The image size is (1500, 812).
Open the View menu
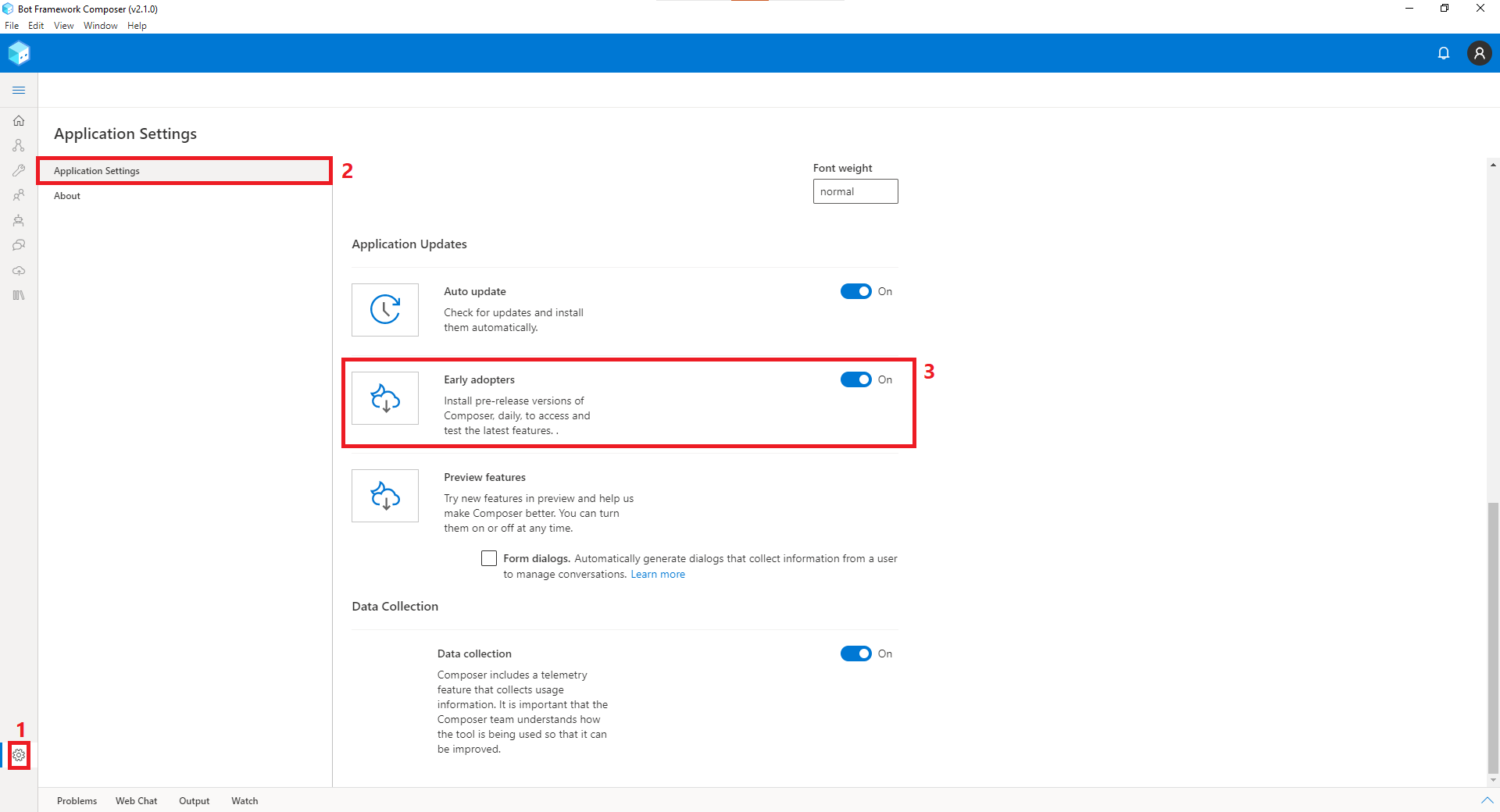point(64,26)
